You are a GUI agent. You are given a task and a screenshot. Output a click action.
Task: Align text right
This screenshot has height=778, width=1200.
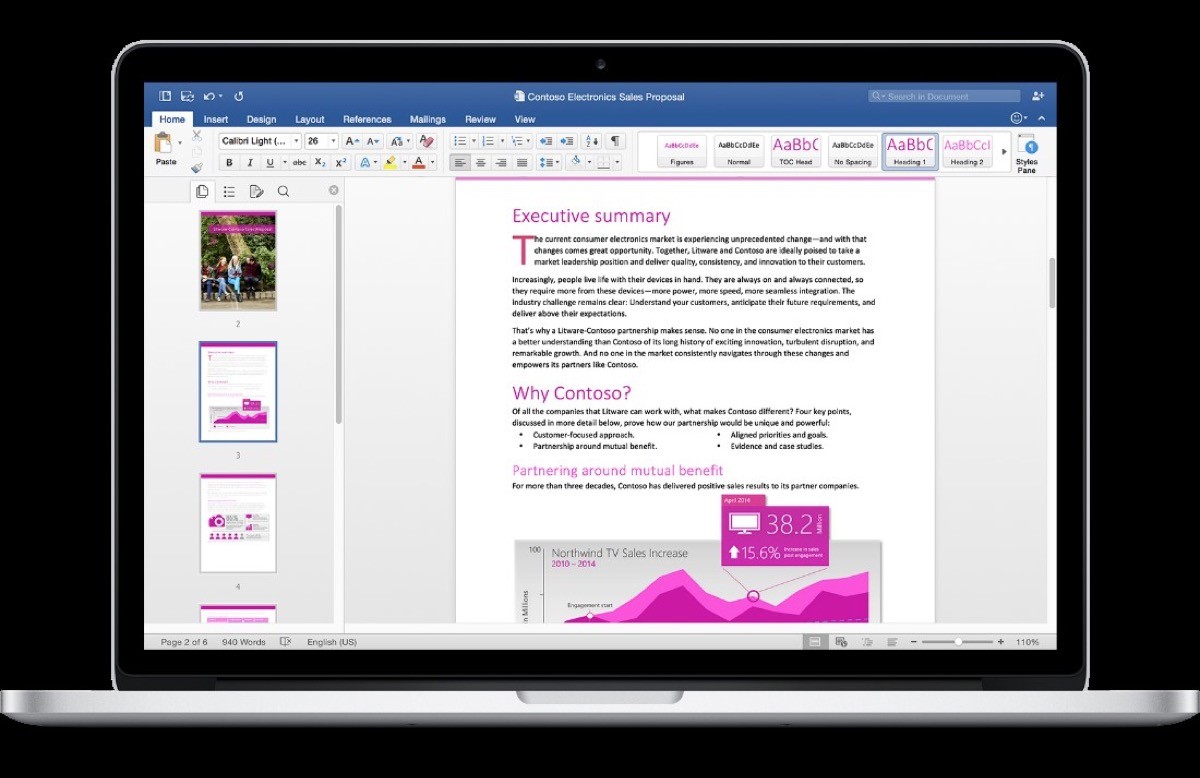(x=501, y=162)
